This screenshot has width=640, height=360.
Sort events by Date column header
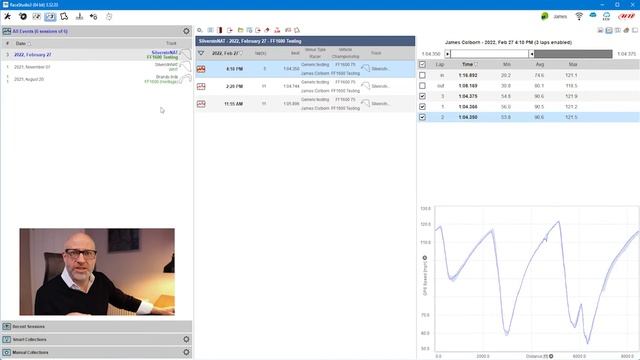(x=21, y=43)
